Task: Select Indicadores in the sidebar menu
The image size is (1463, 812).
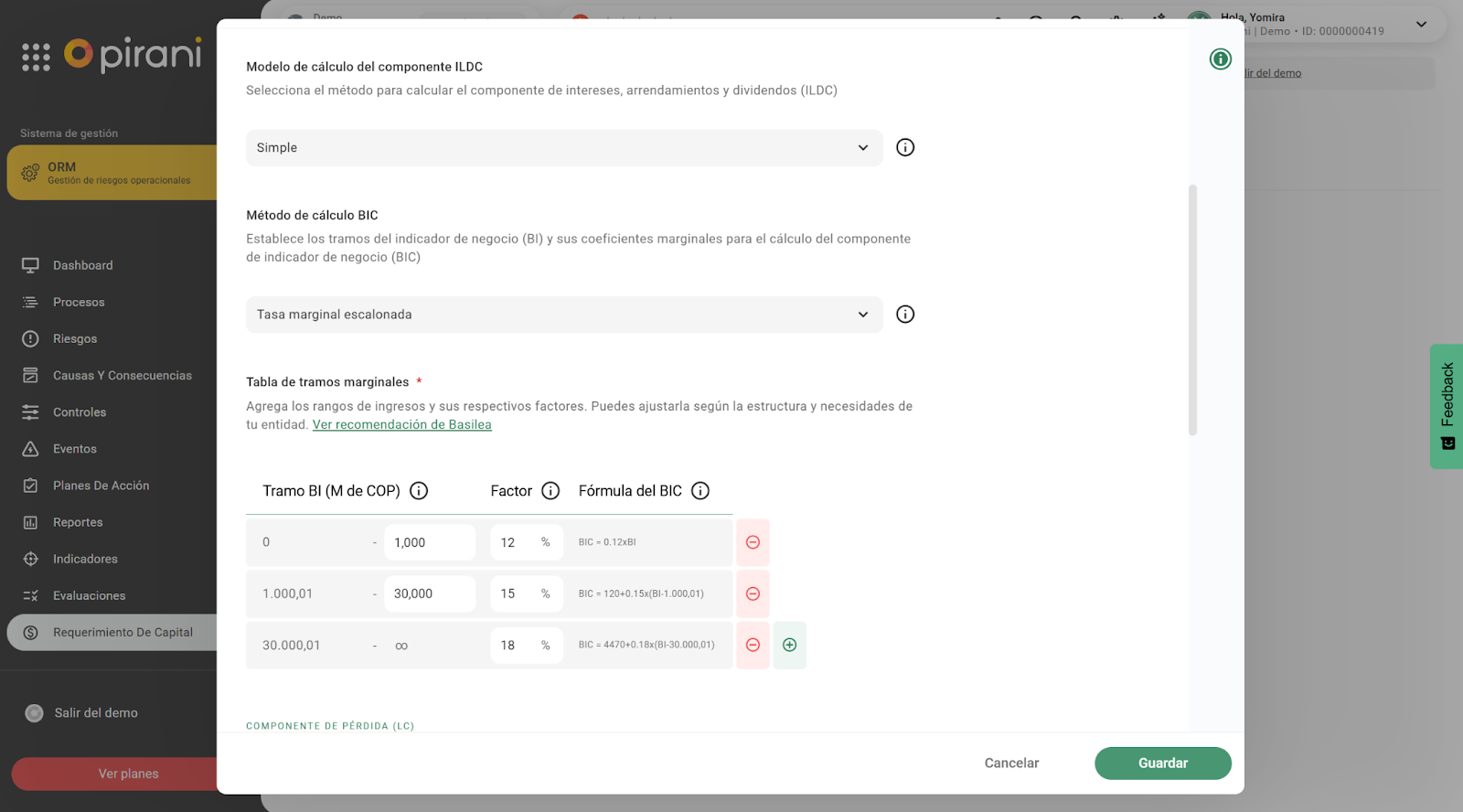Action: click(x=85, y=559)
